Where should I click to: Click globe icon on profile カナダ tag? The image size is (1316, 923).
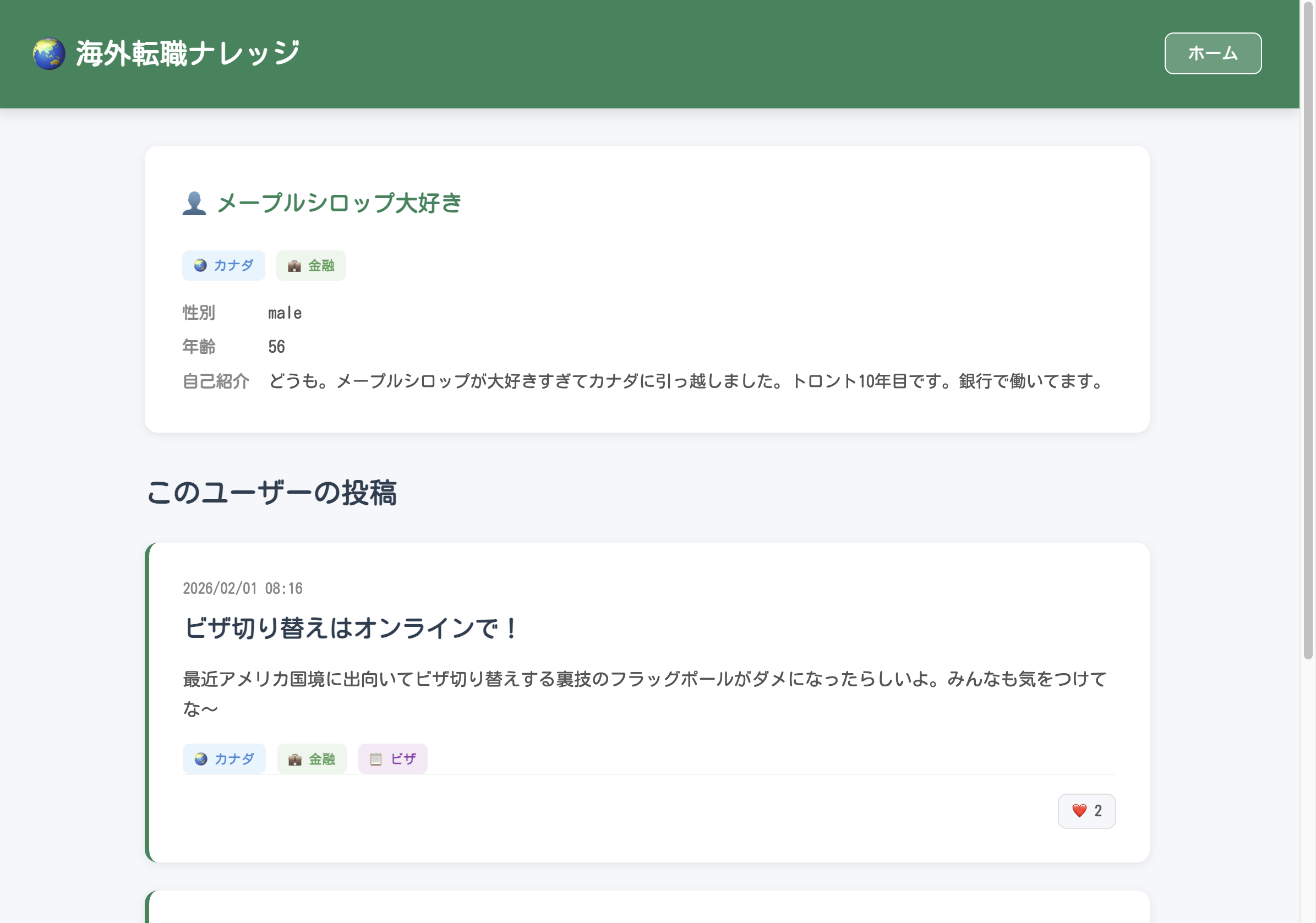pyautogui.click(x=200, y=265)
